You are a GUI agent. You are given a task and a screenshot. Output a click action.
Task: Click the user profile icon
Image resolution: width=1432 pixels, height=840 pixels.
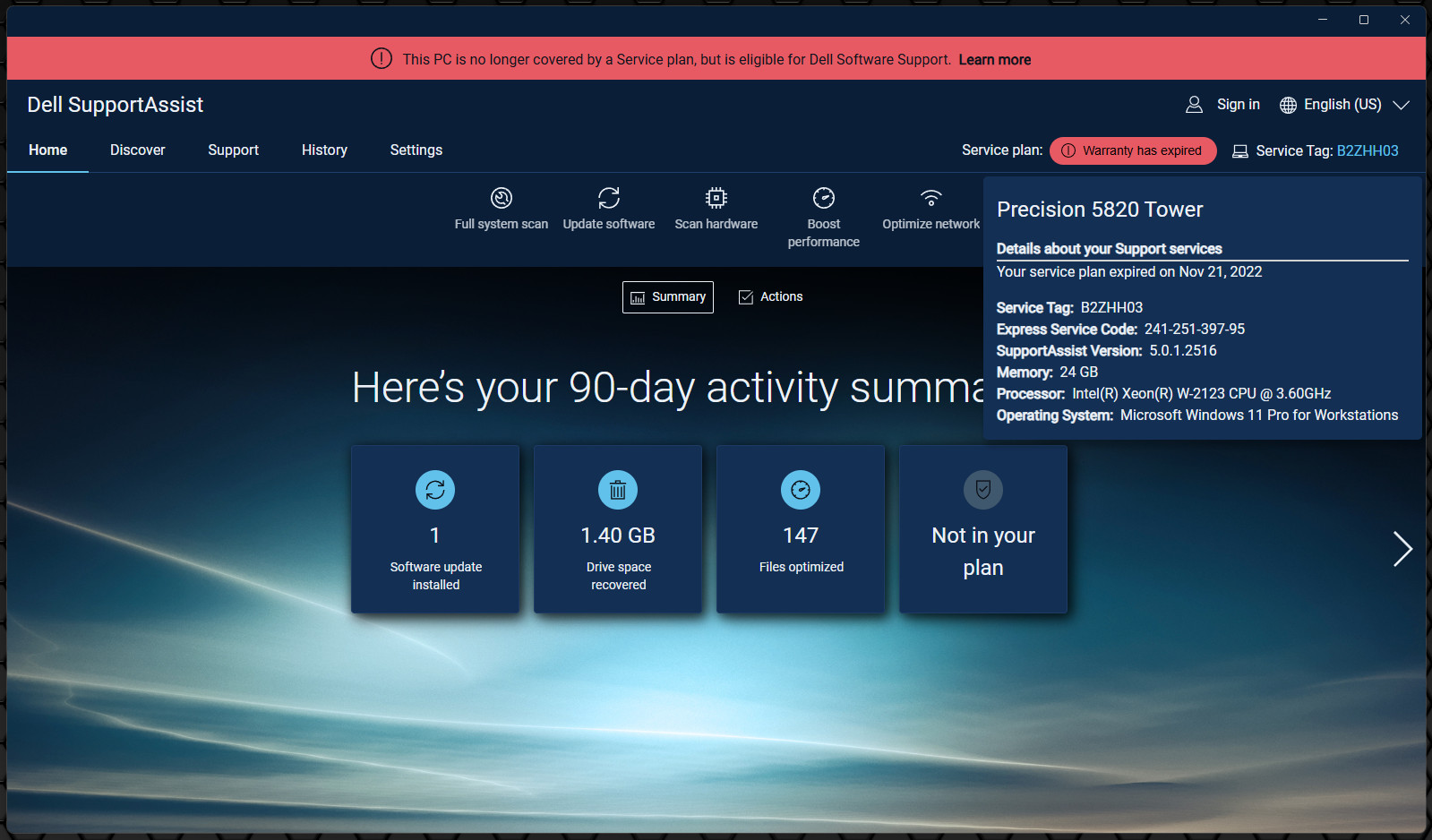[x=1194, y=105]
